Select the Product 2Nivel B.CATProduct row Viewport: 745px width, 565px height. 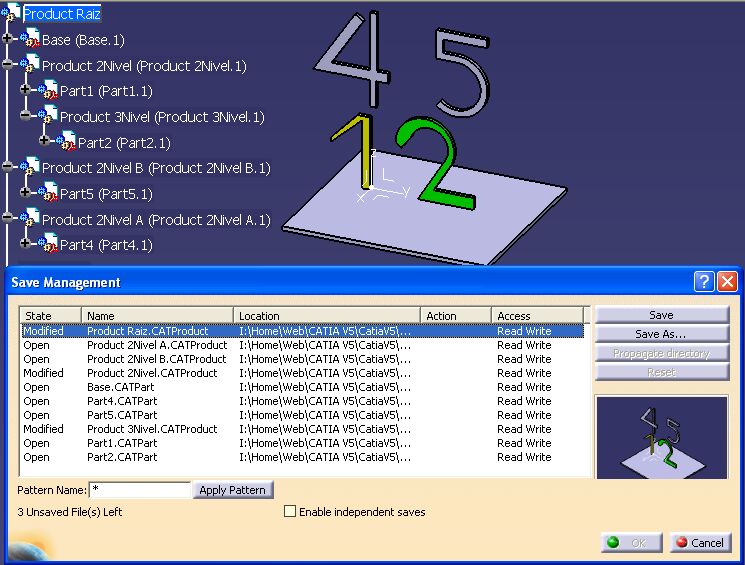click(302, 359)
